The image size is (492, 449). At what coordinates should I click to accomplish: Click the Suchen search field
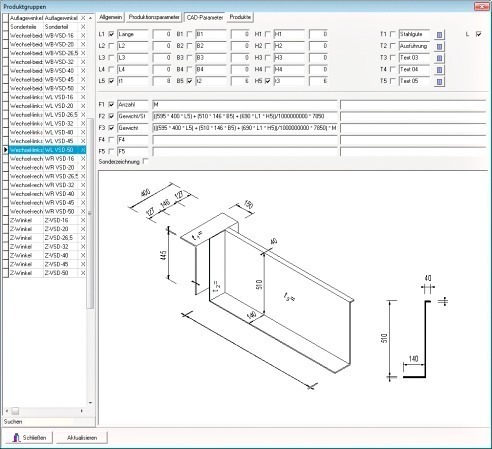pyautogui.click(x=49, y=422)
